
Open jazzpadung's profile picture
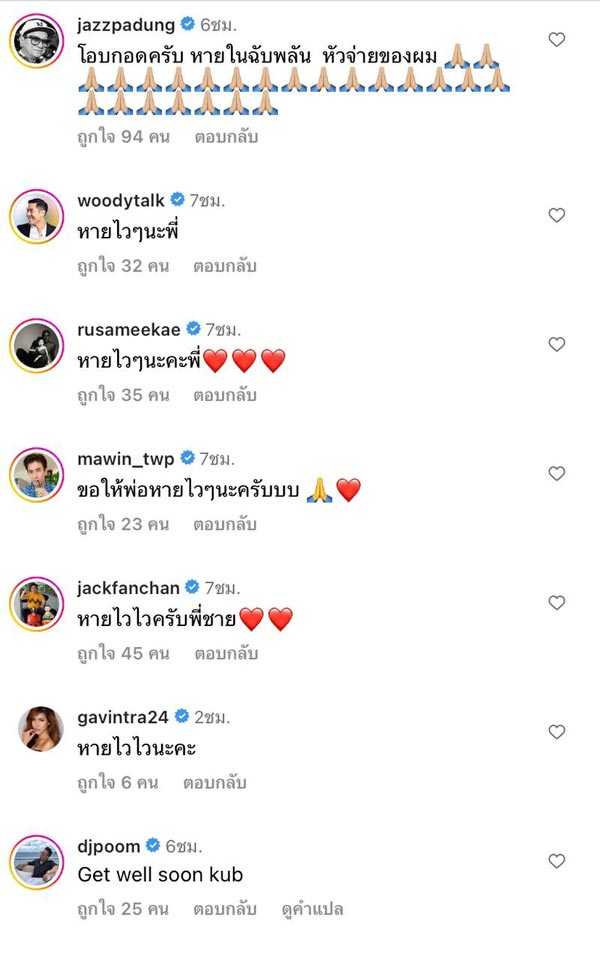point(37,45)
